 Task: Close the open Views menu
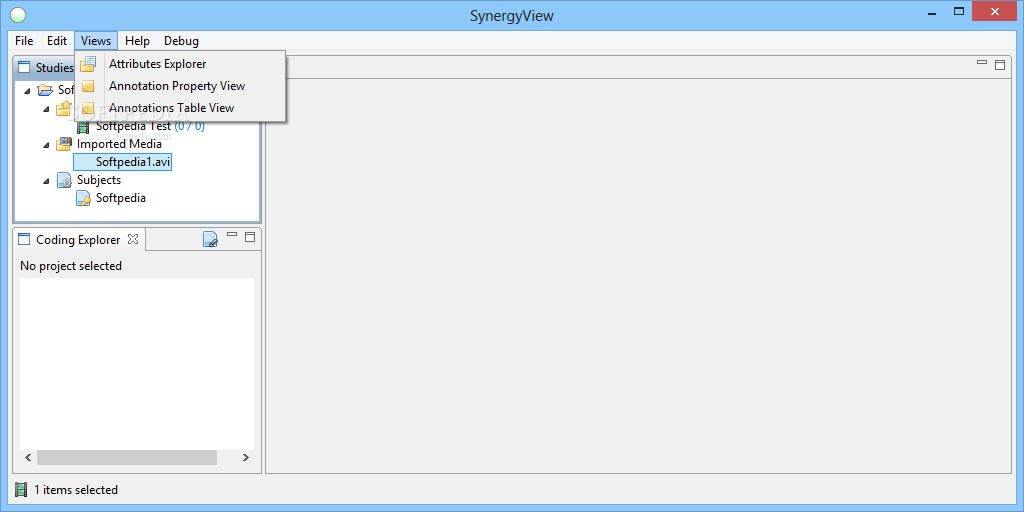point(96,40)
